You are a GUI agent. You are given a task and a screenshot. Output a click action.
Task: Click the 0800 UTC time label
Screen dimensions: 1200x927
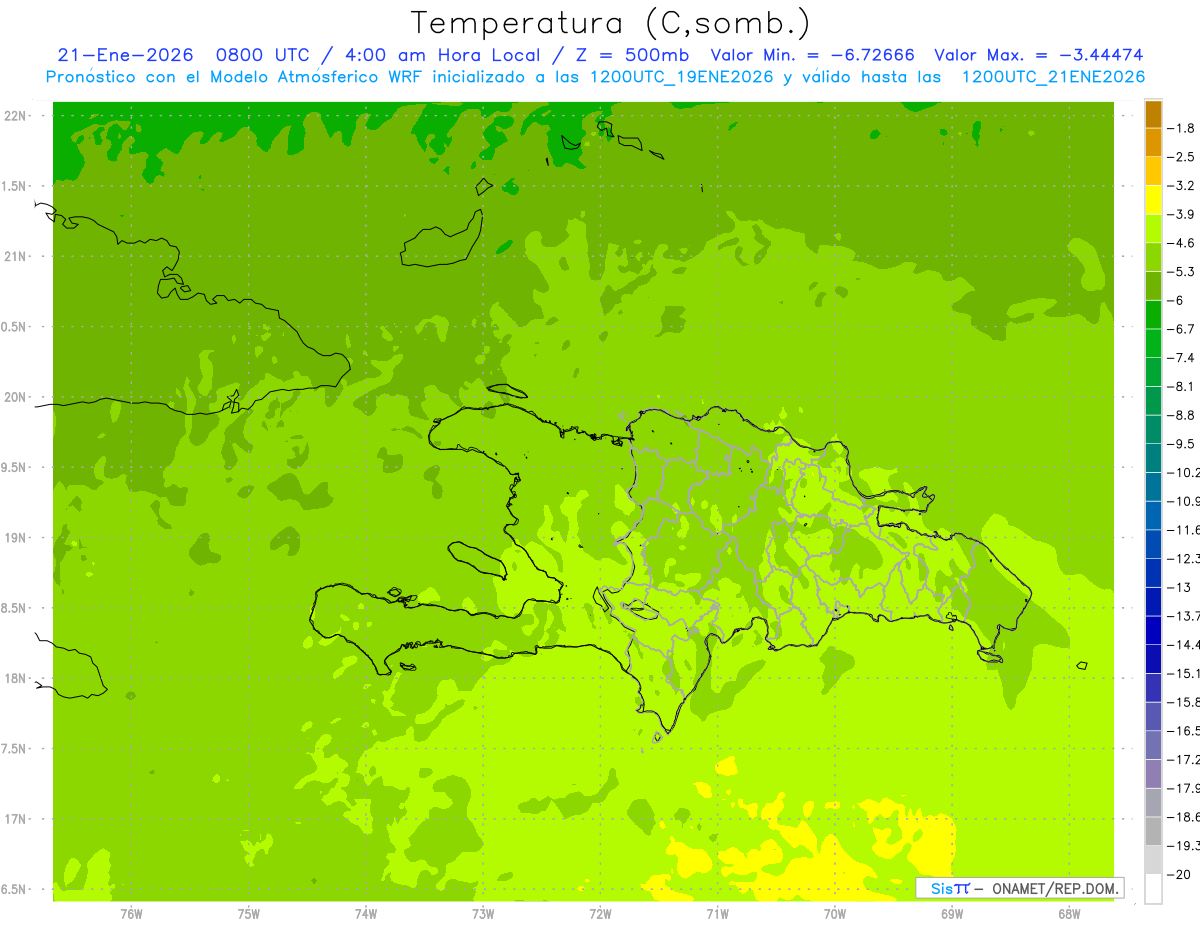pos(262,55)
